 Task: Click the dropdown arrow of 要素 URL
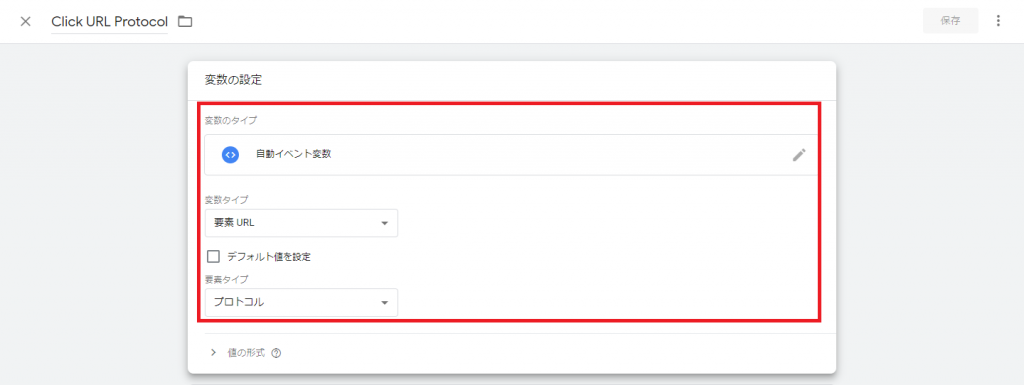385,224
